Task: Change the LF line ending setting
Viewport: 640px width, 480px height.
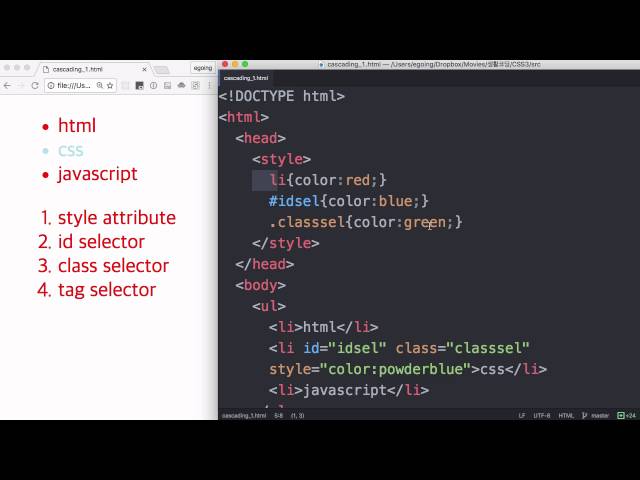Action: (x=522, y=416)
